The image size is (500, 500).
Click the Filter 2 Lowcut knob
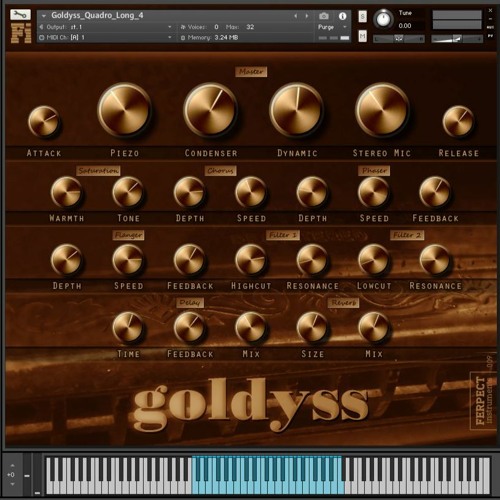(374, 260)
